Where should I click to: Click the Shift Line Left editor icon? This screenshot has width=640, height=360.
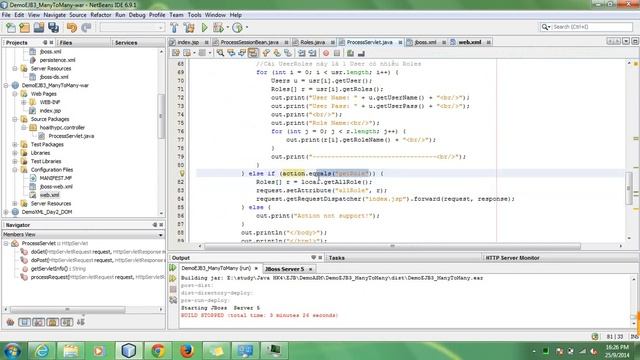[x=301, y=53]
